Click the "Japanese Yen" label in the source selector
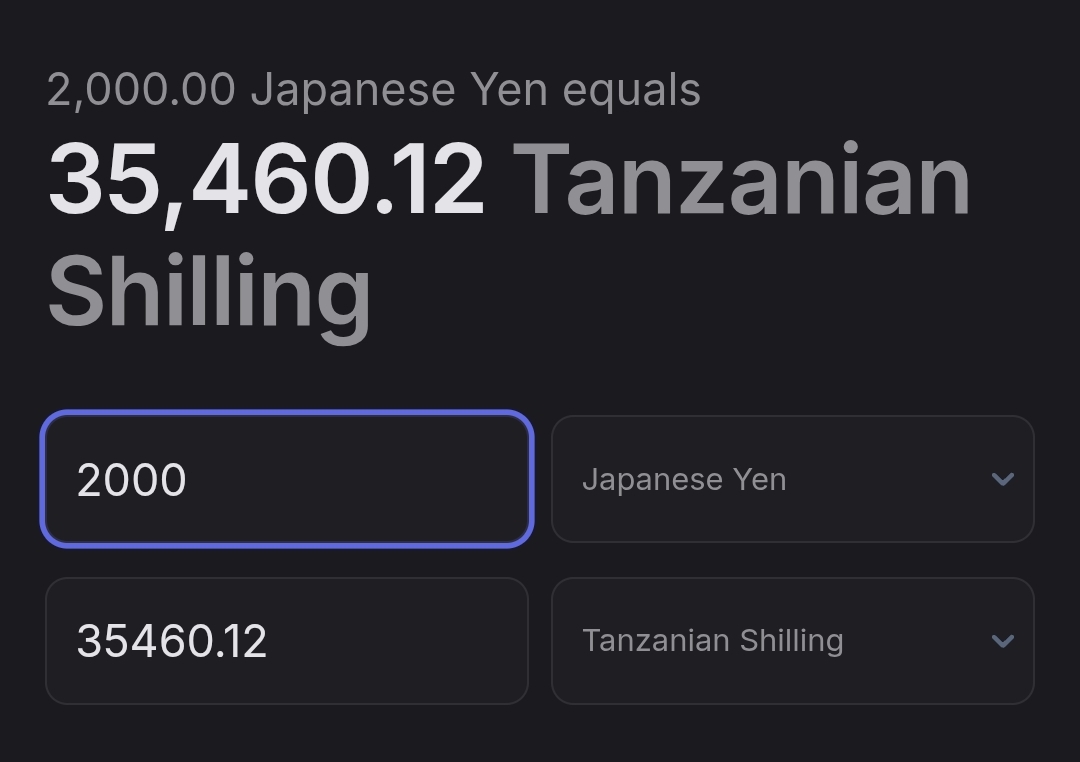 684,480
